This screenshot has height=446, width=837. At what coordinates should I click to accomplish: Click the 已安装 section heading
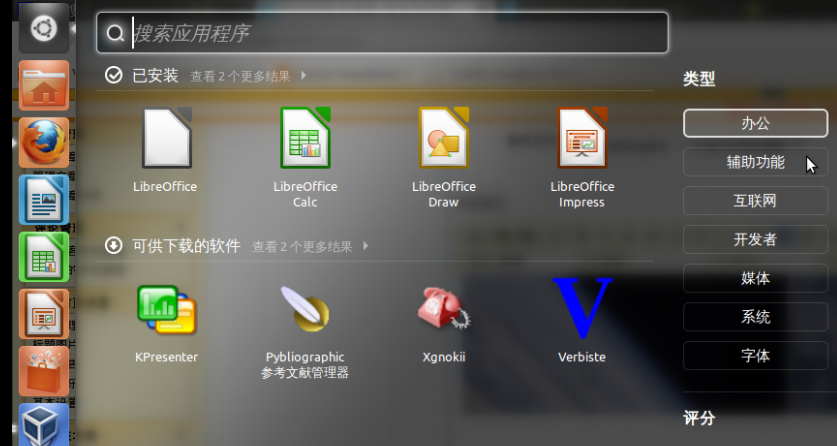point(155,75)
